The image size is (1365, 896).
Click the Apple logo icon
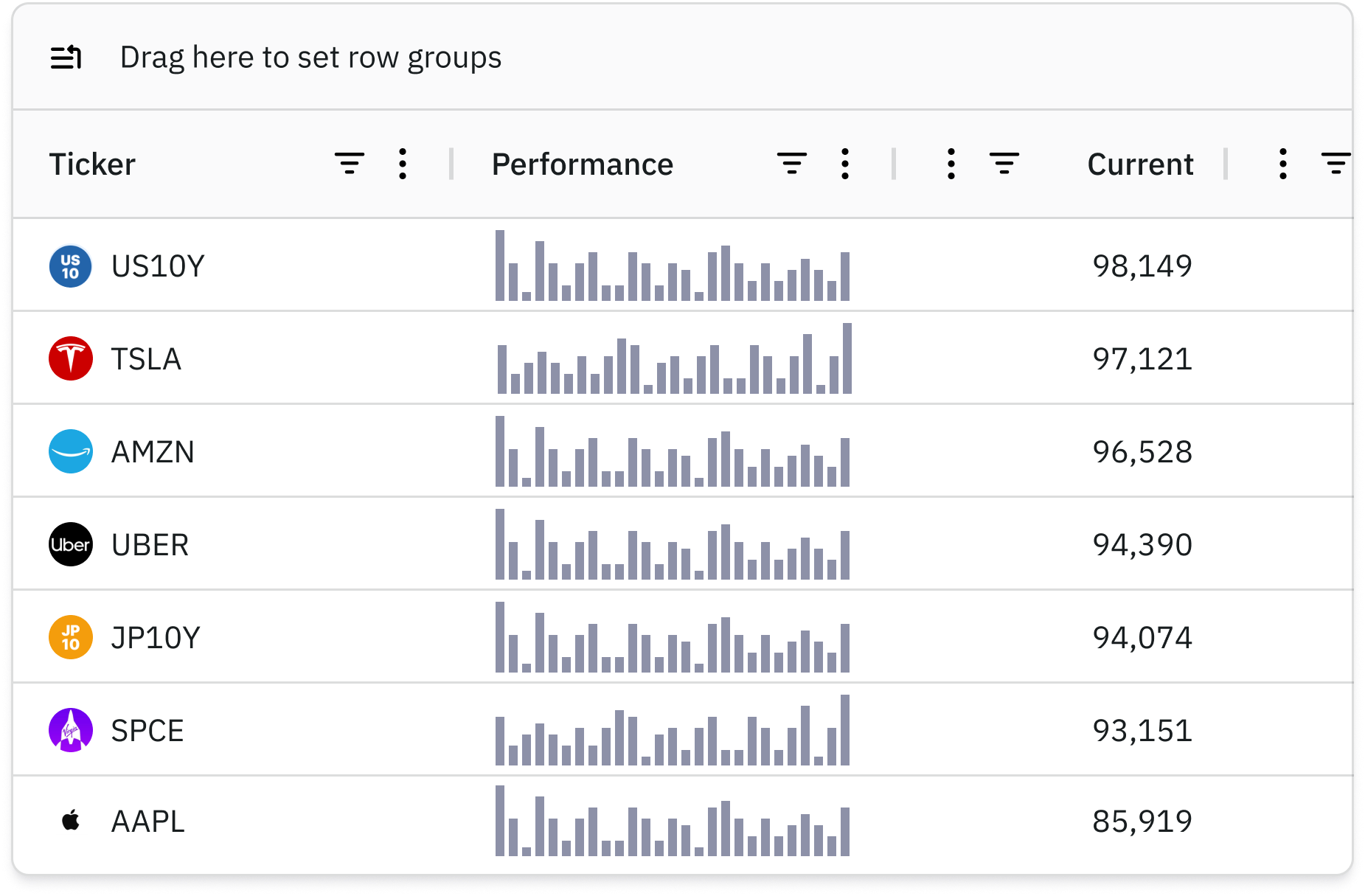pos(70,821)
